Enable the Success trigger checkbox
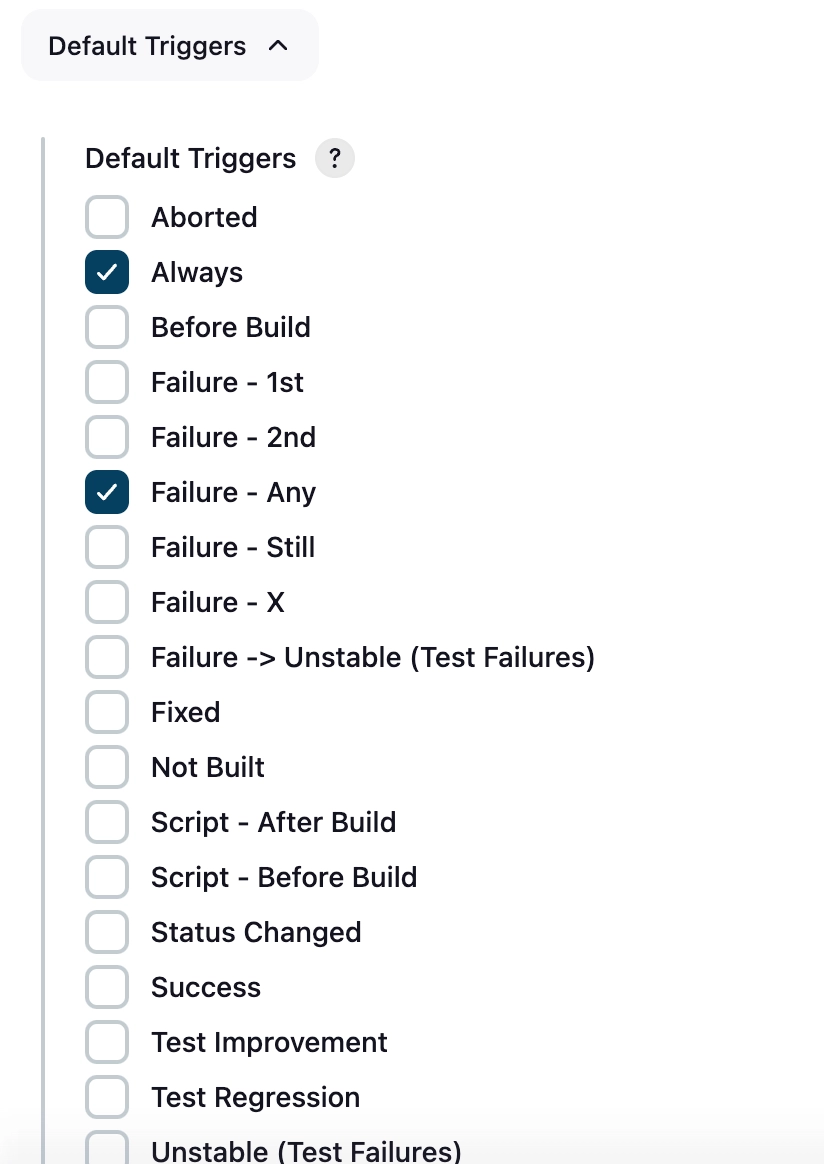This screenshot has width=824, height=1164. click(107, 987)
